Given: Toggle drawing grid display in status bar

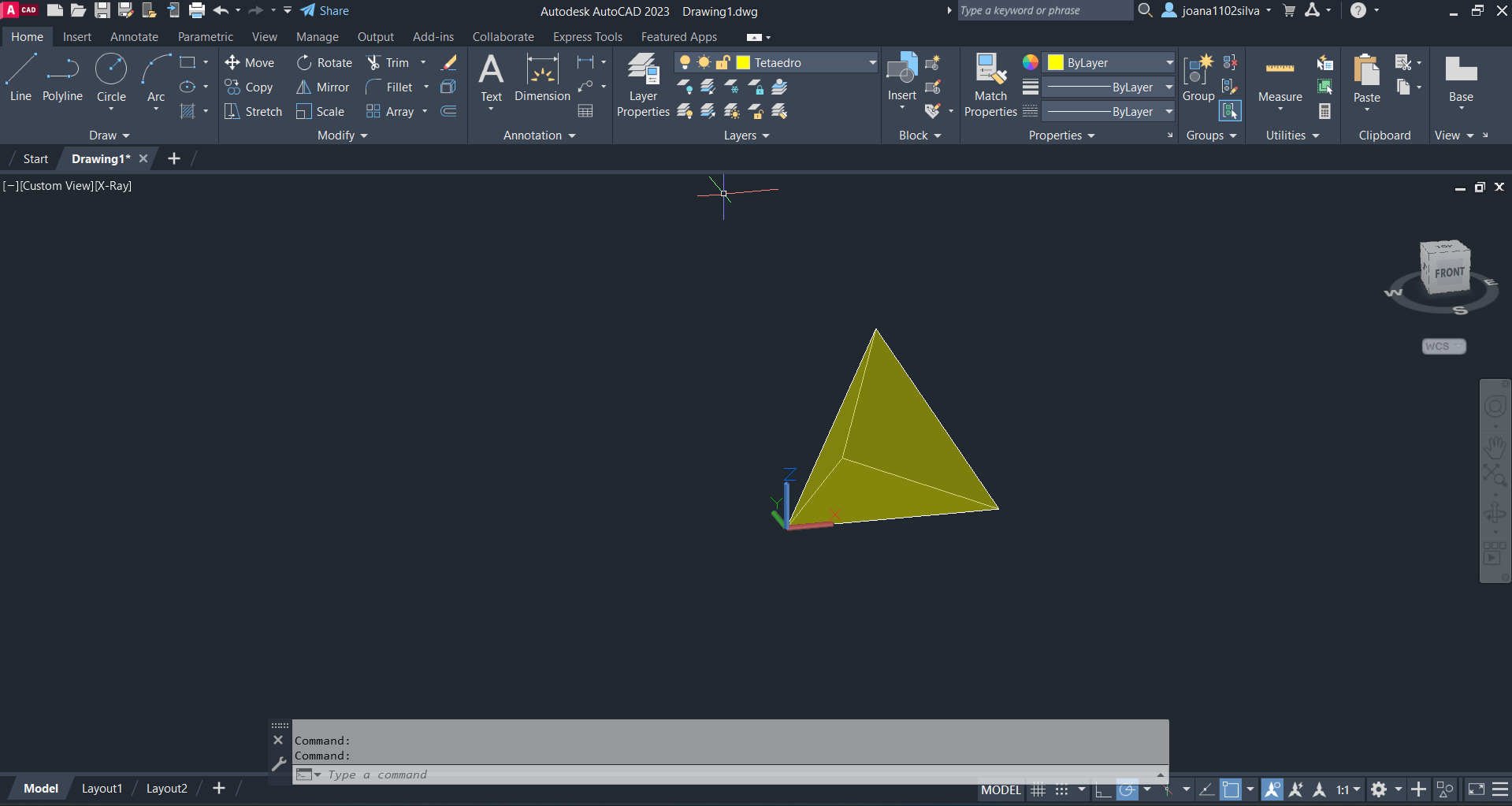Looking at the screenshot, I should pyautogui.click(x=1038, y=789).
